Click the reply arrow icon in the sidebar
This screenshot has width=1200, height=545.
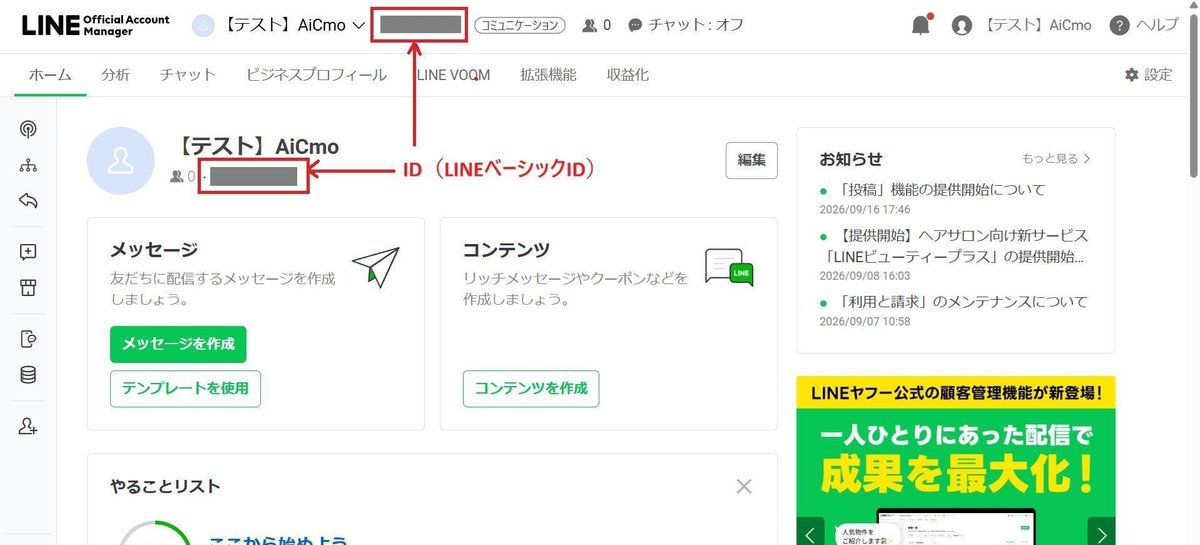pyautogui.click(x=28, y=201)
